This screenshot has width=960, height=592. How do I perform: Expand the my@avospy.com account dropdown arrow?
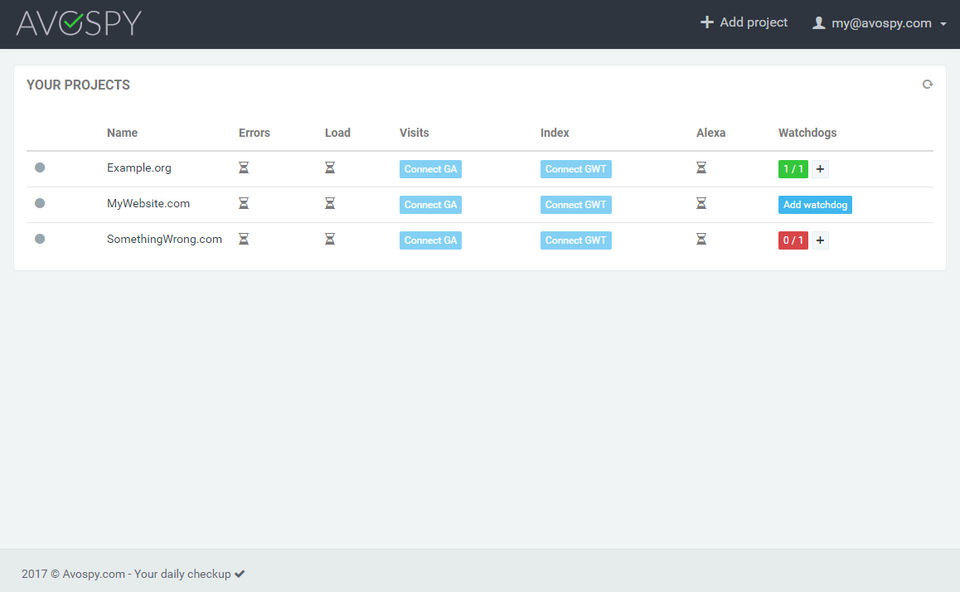pos(943,24)
